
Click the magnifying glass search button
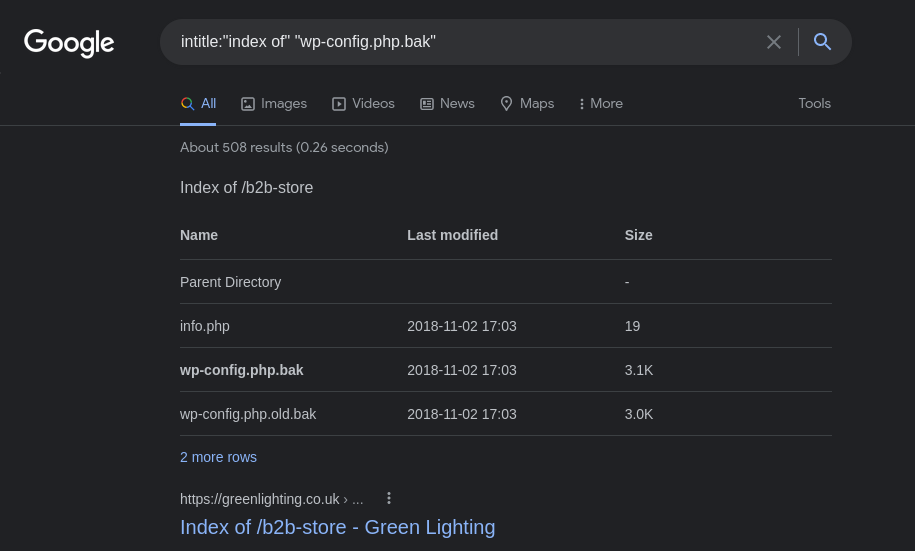tap(822, 41)
